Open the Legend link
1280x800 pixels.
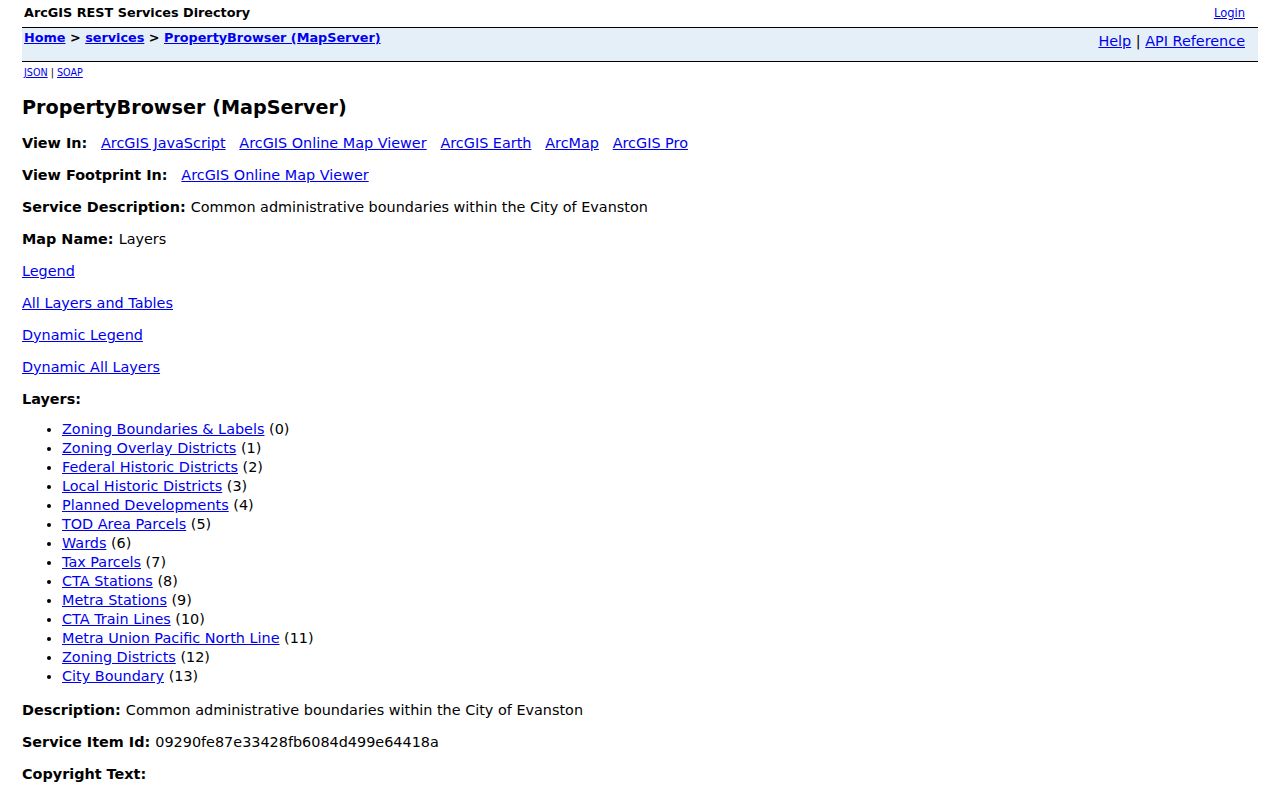coord(48,271)
